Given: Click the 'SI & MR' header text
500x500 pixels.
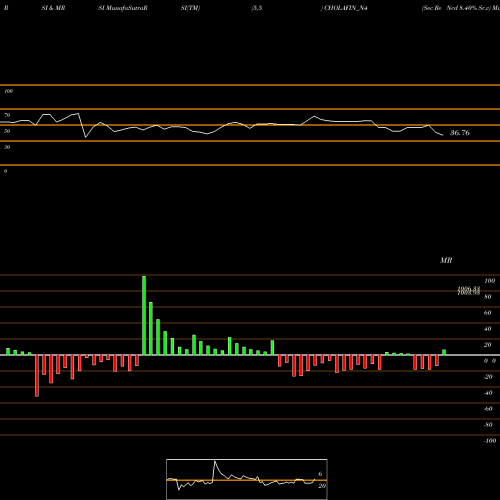Looking at the screenshot, I should pyautogui.click(x=53, y=8).
